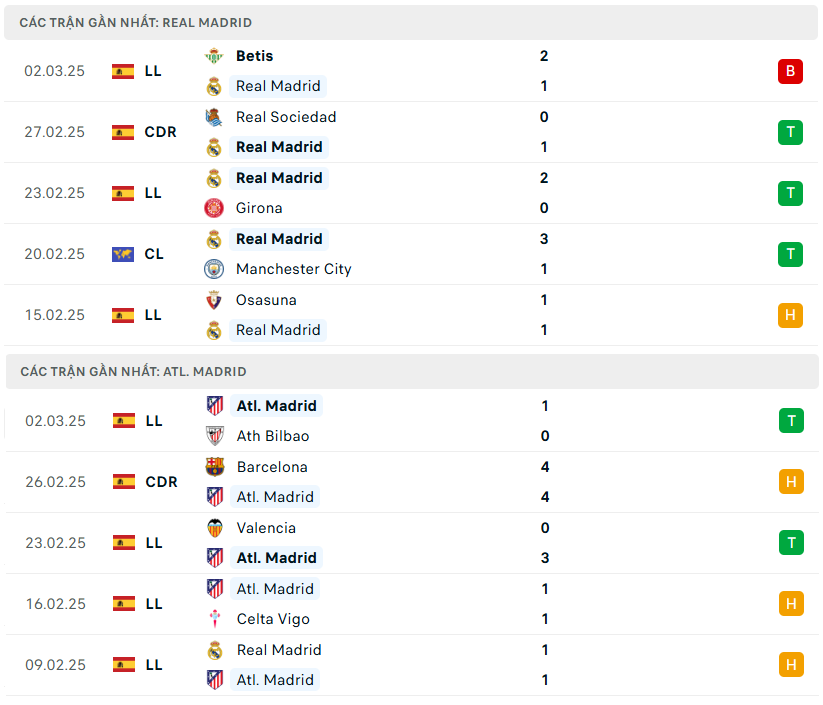Viewport: 823px width, 705px height.
Task: Click the Real Sociedad crest icon
Action: click(x=214, y=117)
